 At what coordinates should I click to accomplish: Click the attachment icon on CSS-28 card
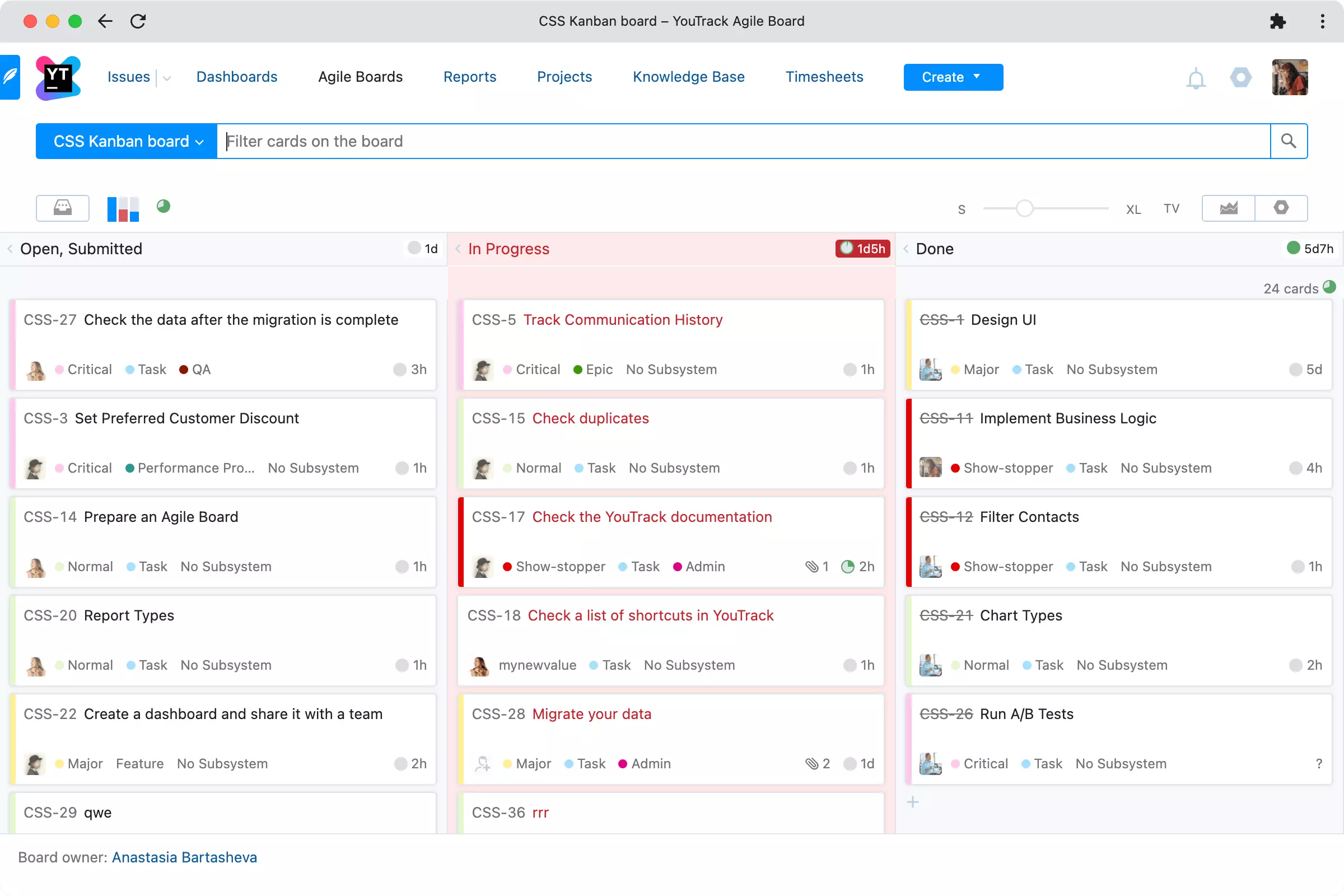812,763
